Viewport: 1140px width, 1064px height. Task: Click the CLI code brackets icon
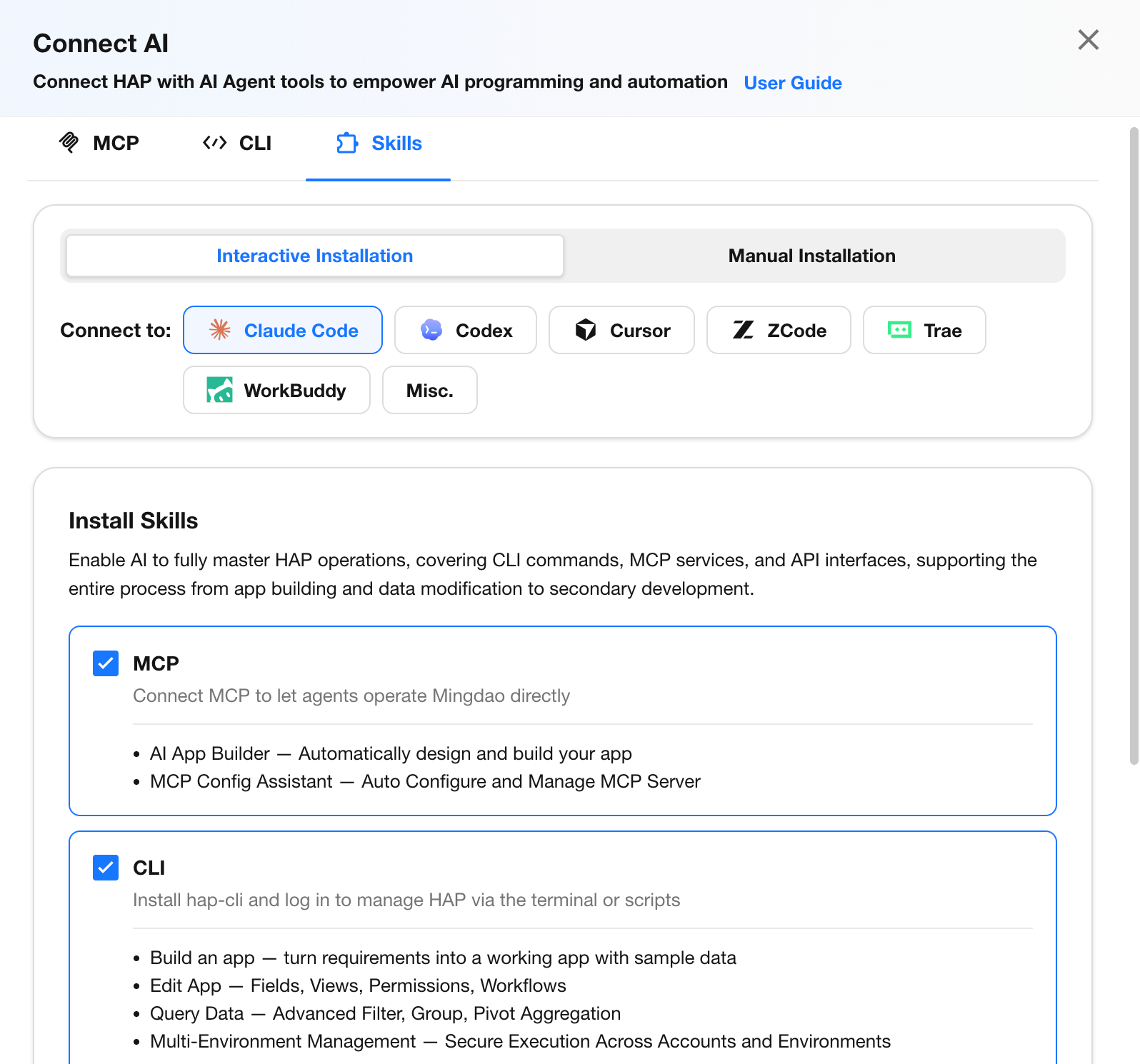(214, 143)
